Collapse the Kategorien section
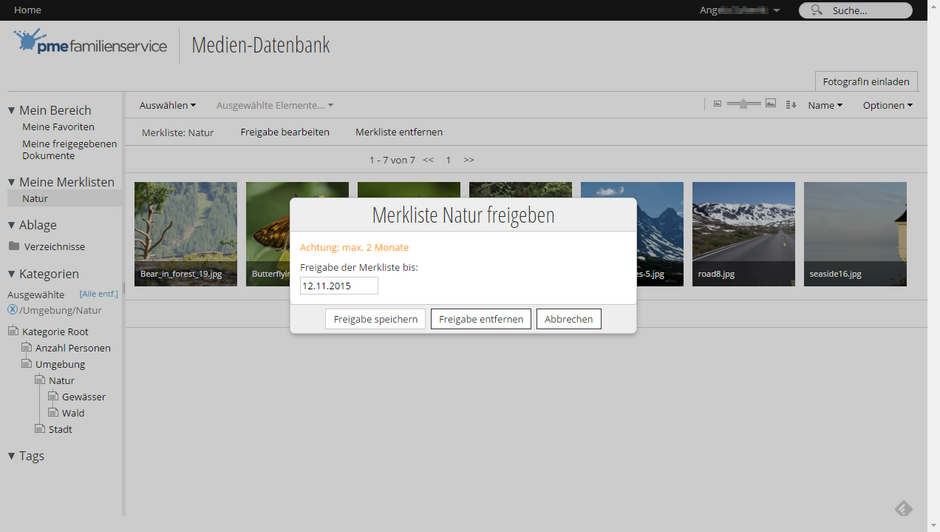 (11, 273)
